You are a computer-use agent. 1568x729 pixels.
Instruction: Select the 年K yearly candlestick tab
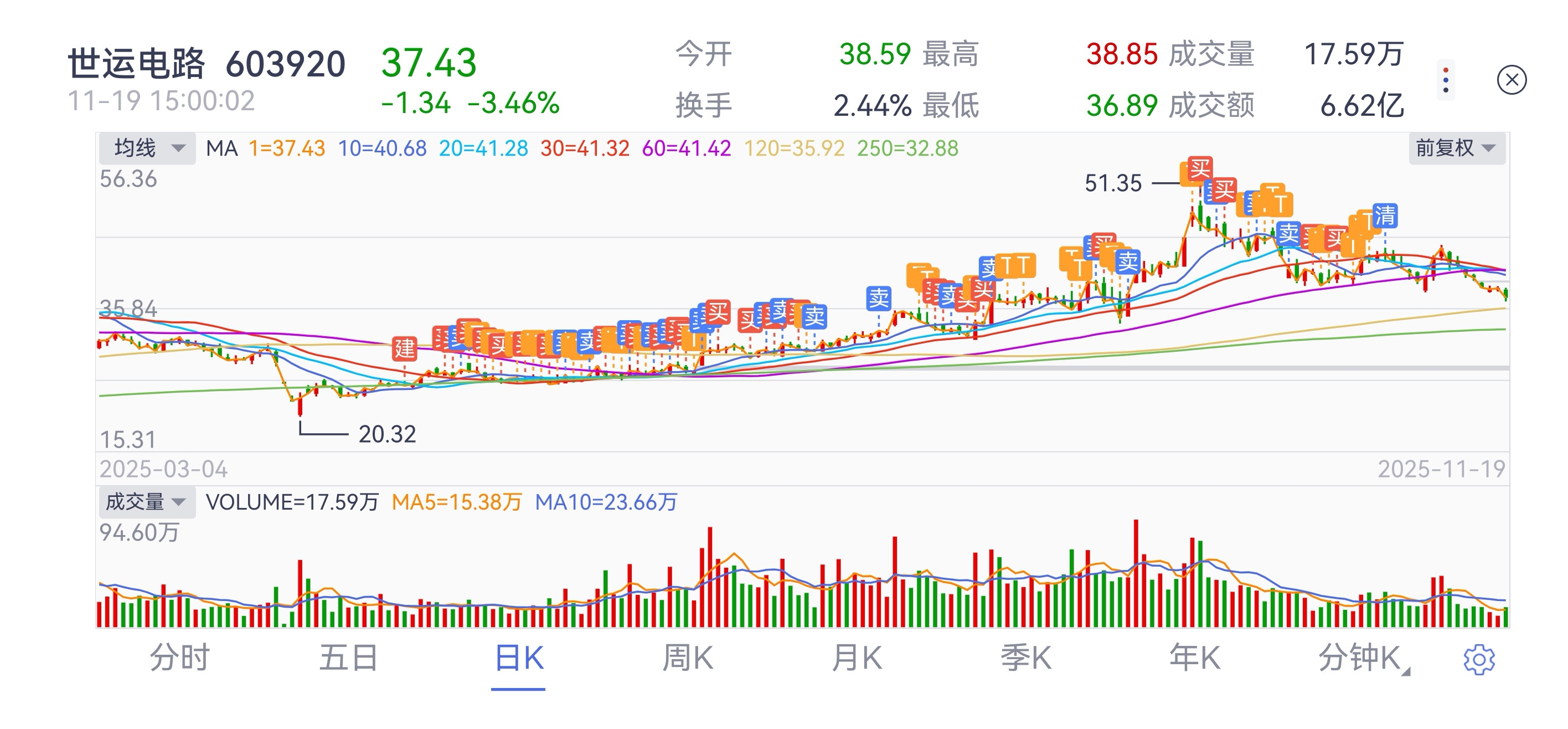tap(1194, 658)
